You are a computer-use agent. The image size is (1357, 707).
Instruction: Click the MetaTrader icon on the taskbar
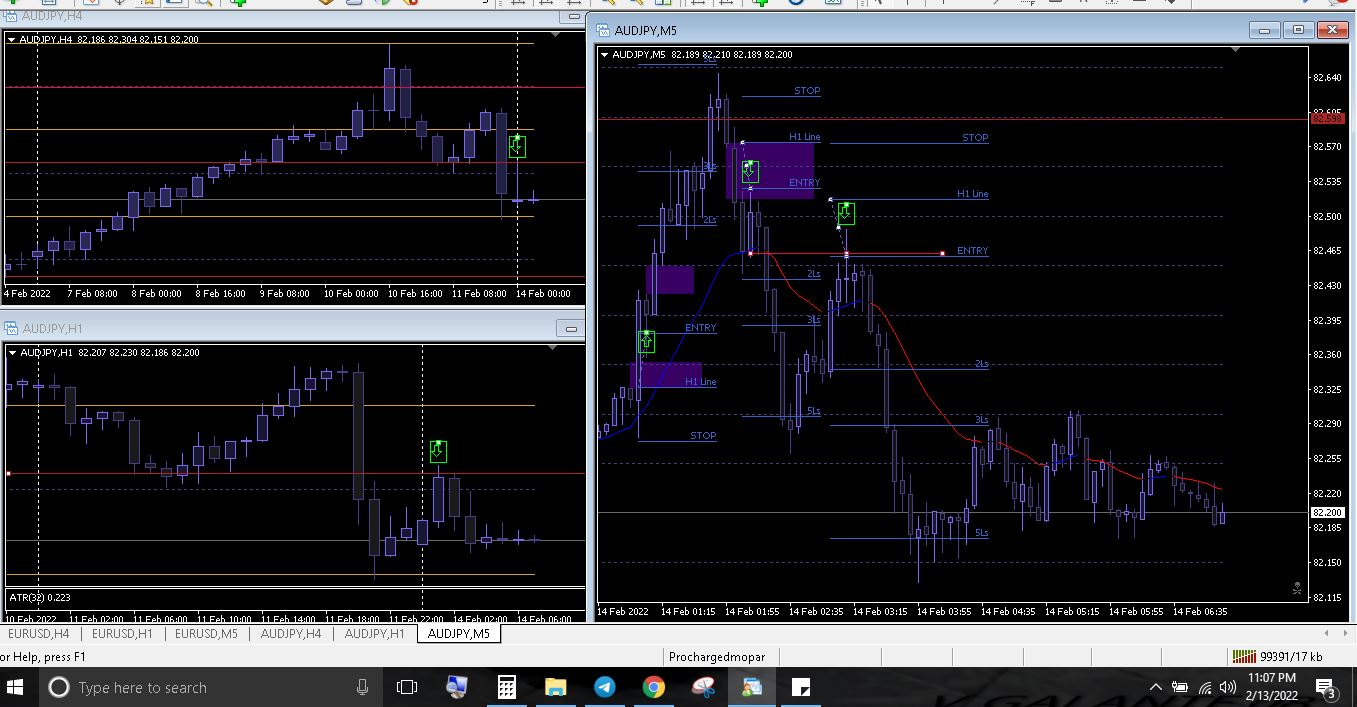coord(752,687)
